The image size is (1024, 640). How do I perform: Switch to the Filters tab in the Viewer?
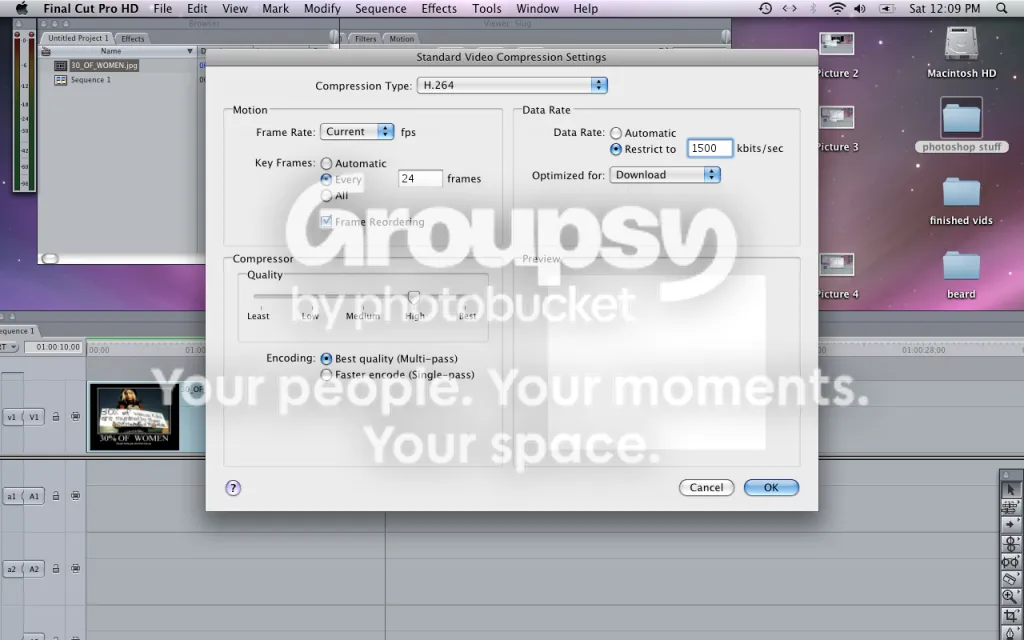click(365, 39)
